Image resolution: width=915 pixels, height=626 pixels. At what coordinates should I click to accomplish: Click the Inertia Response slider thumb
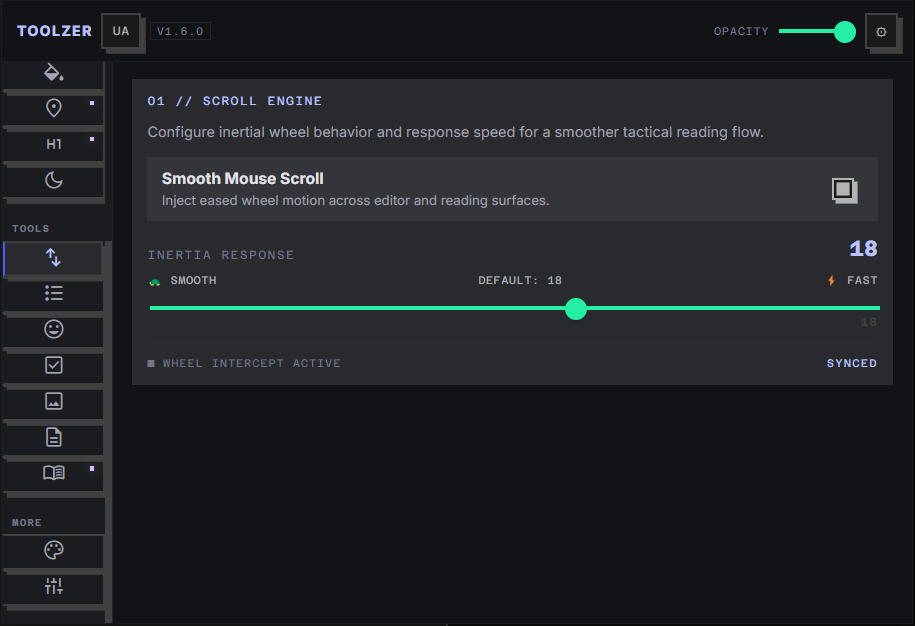576,309
